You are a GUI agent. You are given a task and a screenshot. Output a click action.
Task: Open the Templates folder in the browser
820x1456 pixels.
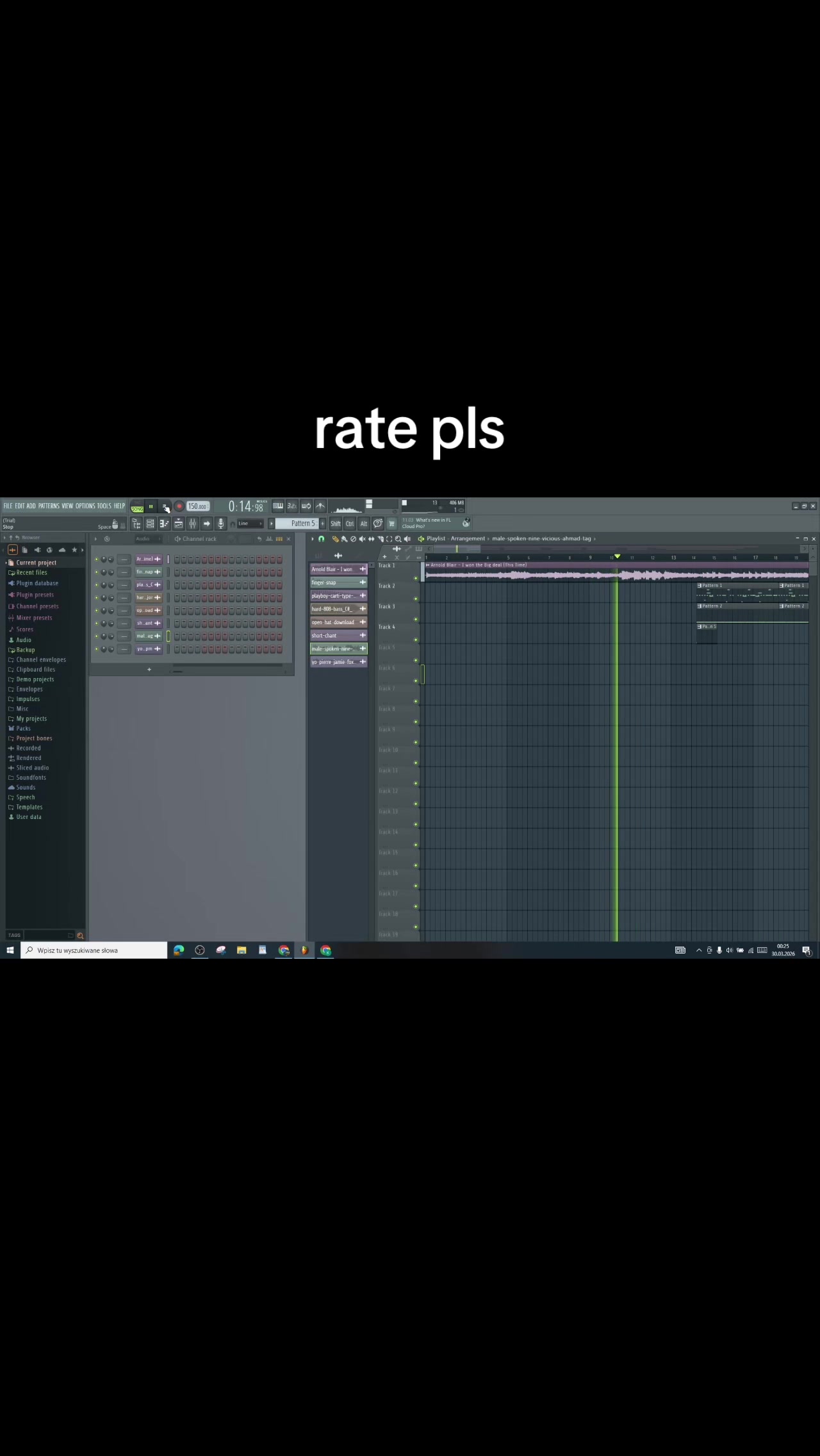(x=29, y=807)
